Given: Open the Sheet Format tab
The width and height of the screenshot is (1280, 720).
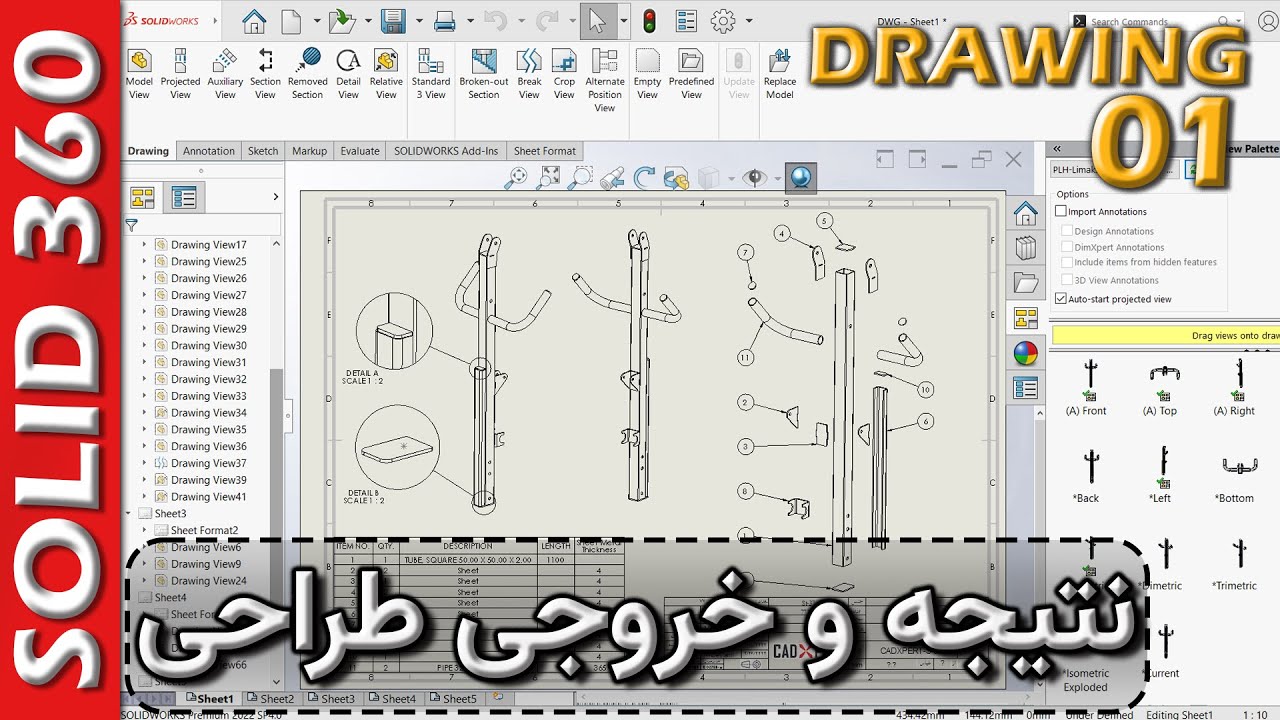Looking at the screenshot, I should [545, 151].
